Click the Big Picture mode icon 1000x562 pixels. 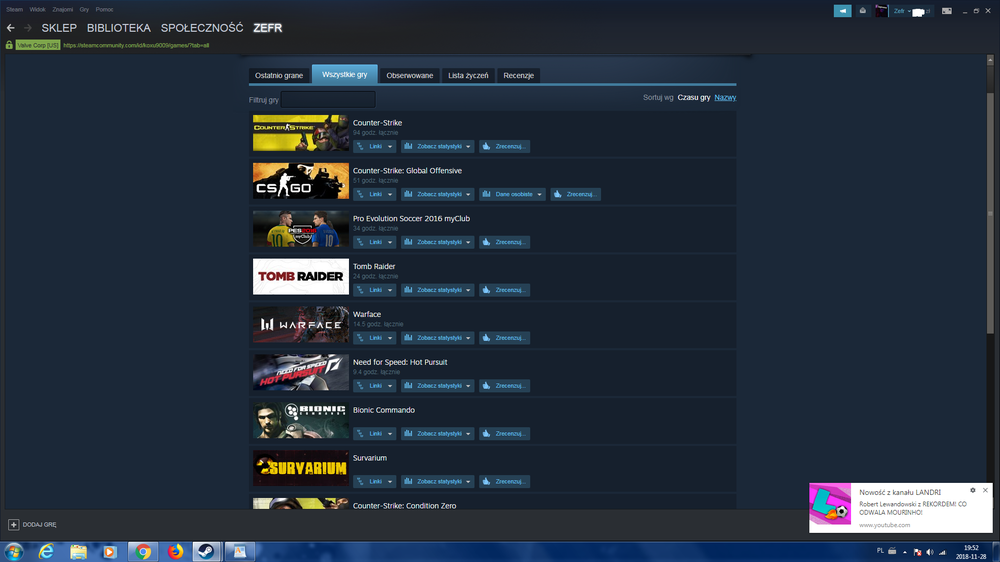click(x=947, y=11)
